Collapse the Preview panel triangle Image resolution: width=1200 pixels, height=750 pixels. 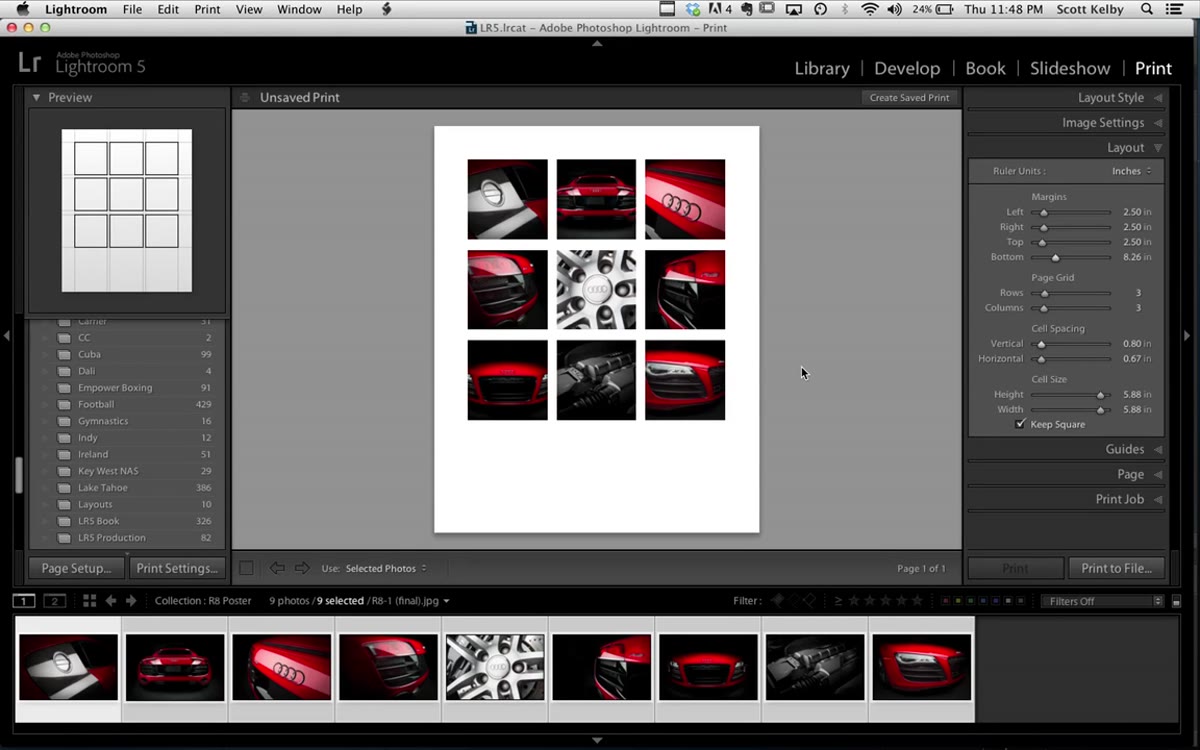click(x=36, y=97)
